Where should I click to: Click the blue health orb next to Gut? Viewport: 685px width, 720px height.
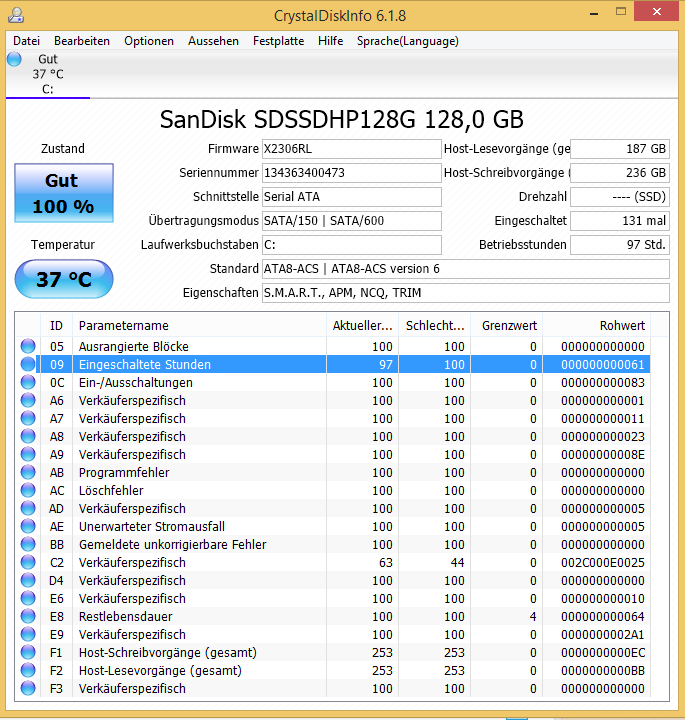(14, 59)
